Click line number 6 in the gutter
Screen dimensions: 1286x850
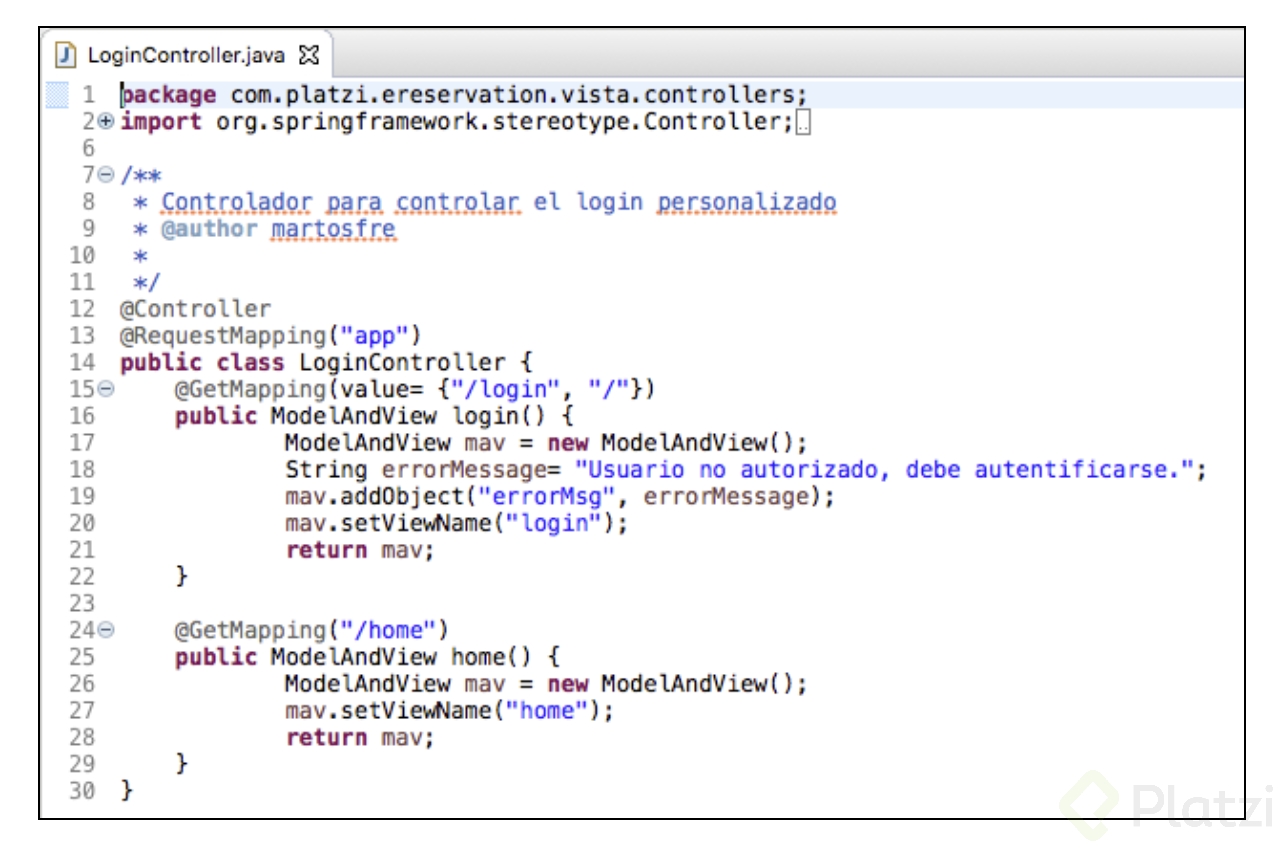pos(88,148)
